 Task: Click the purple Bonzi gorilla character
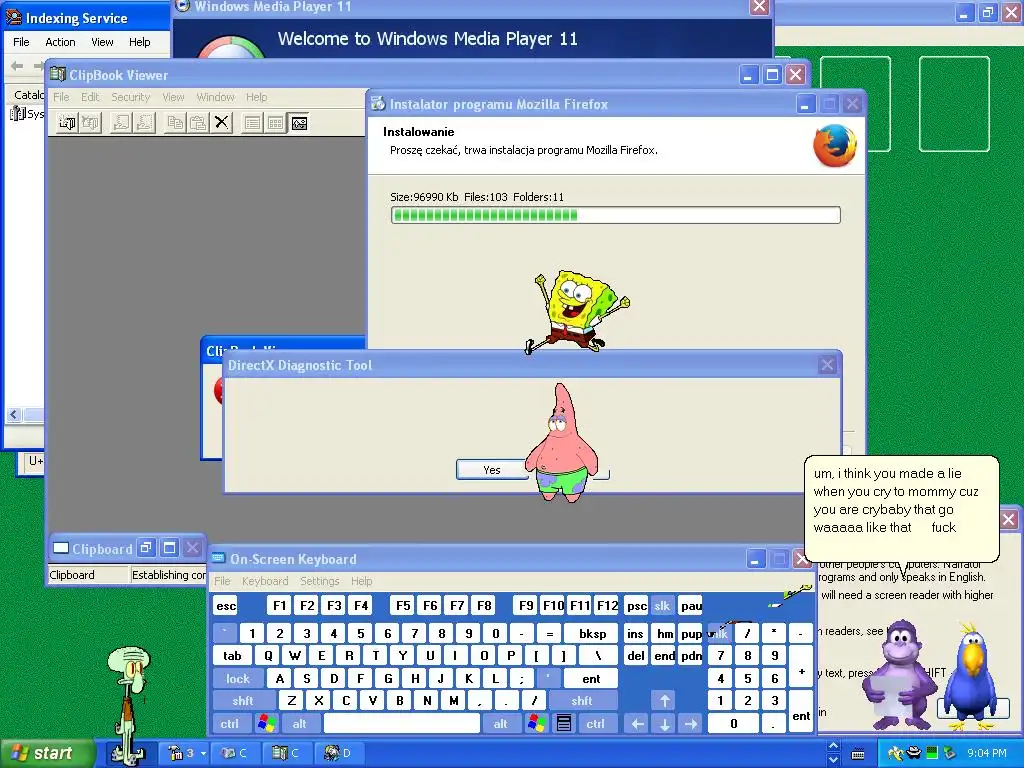point(902,675)
